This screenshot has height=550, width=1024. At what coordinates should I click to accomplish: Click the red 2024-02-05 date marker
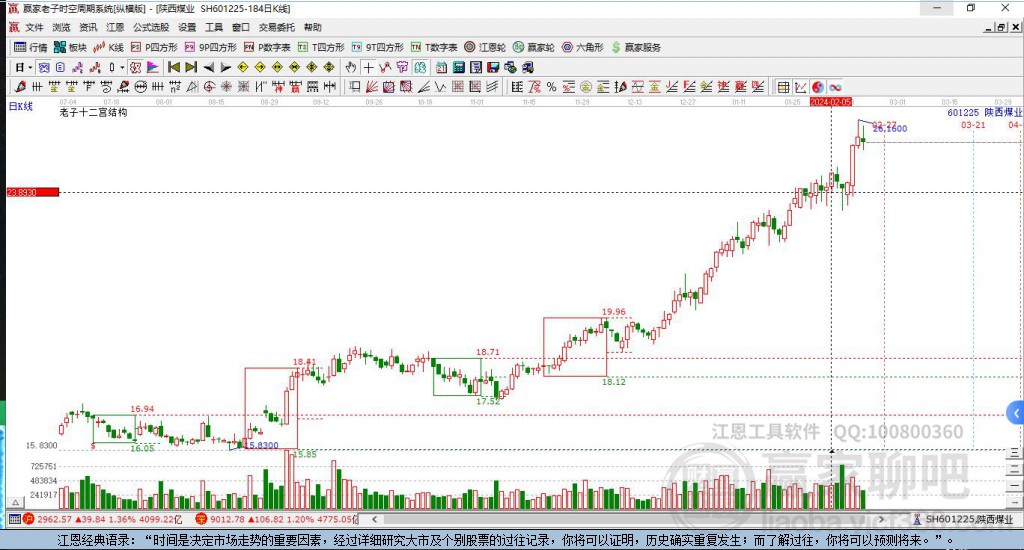click(x=831, y=102)
